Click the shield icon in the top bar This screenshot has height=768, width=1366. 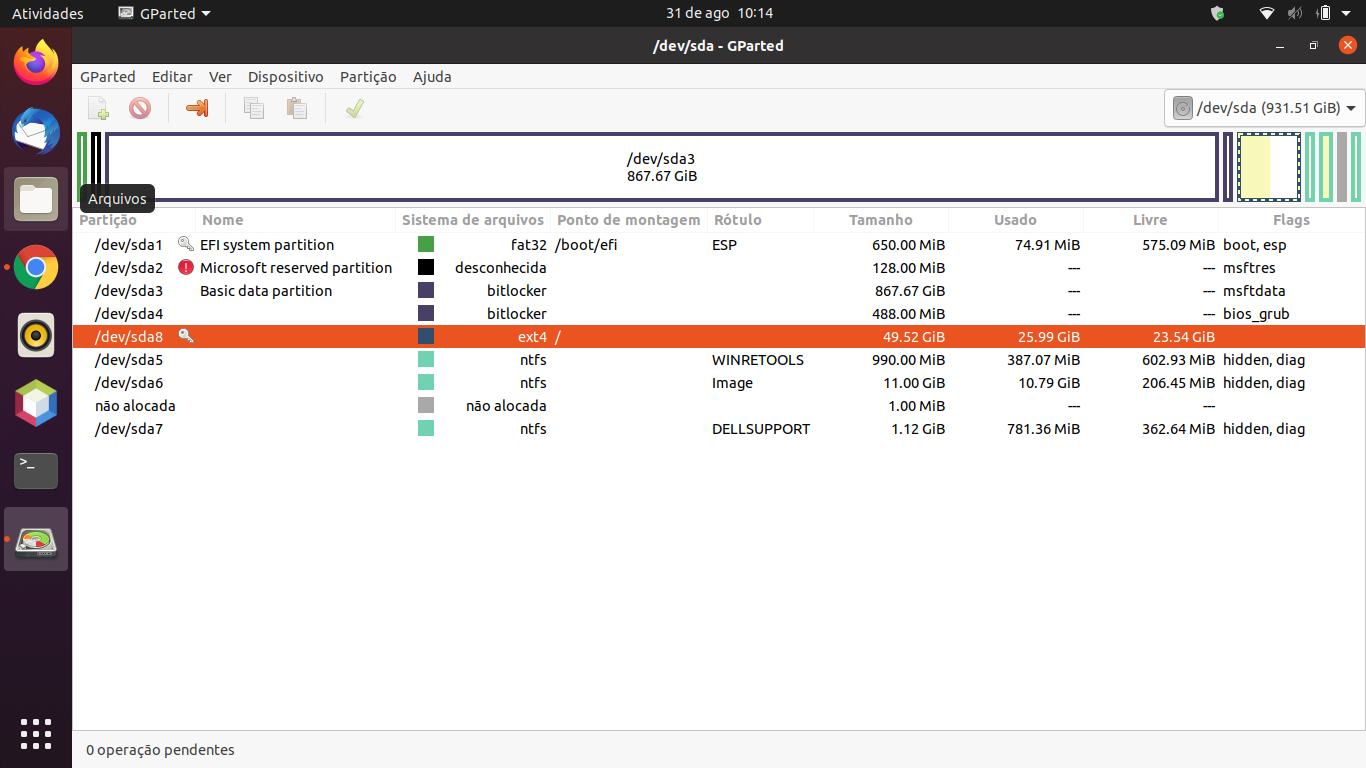(1217, 13)
